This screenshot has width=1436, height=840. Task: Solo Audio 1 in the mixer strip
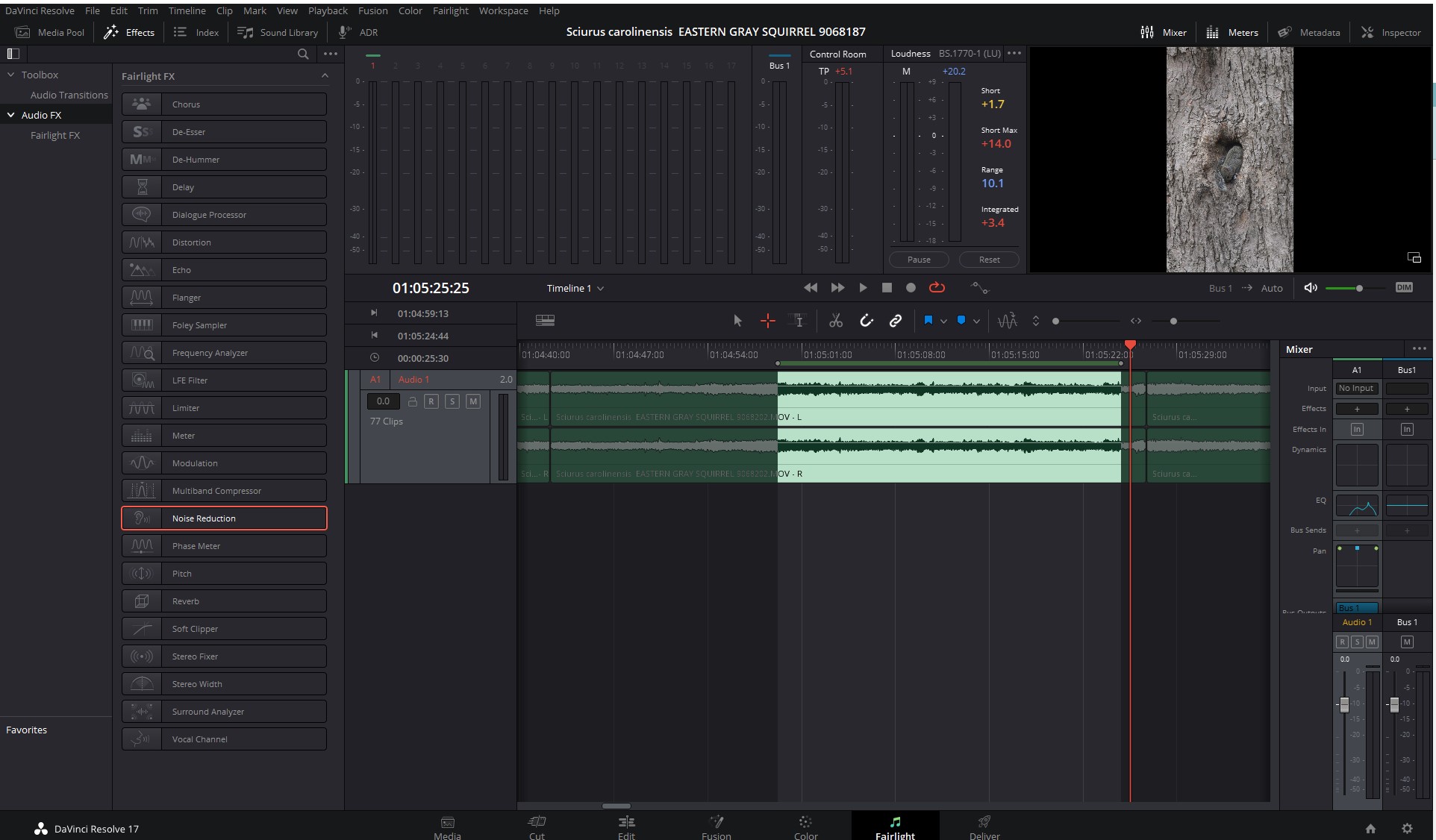(1357, 642)
